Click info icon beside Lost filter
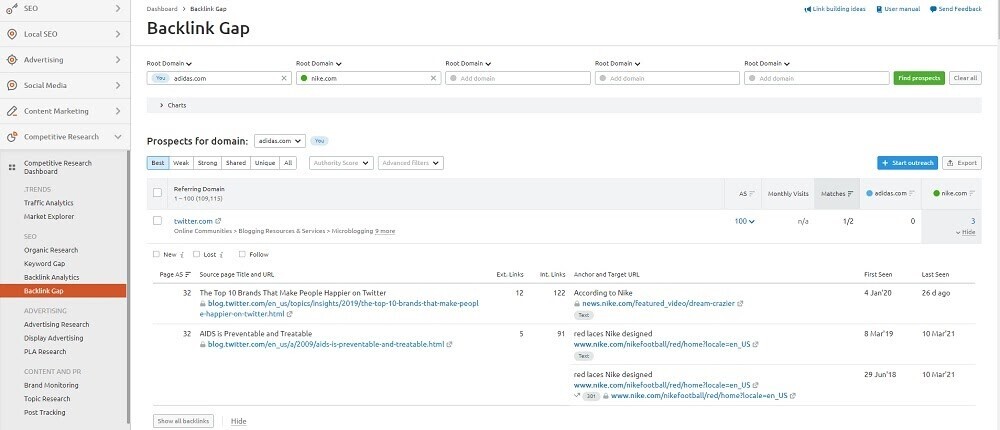 point(221,255)
